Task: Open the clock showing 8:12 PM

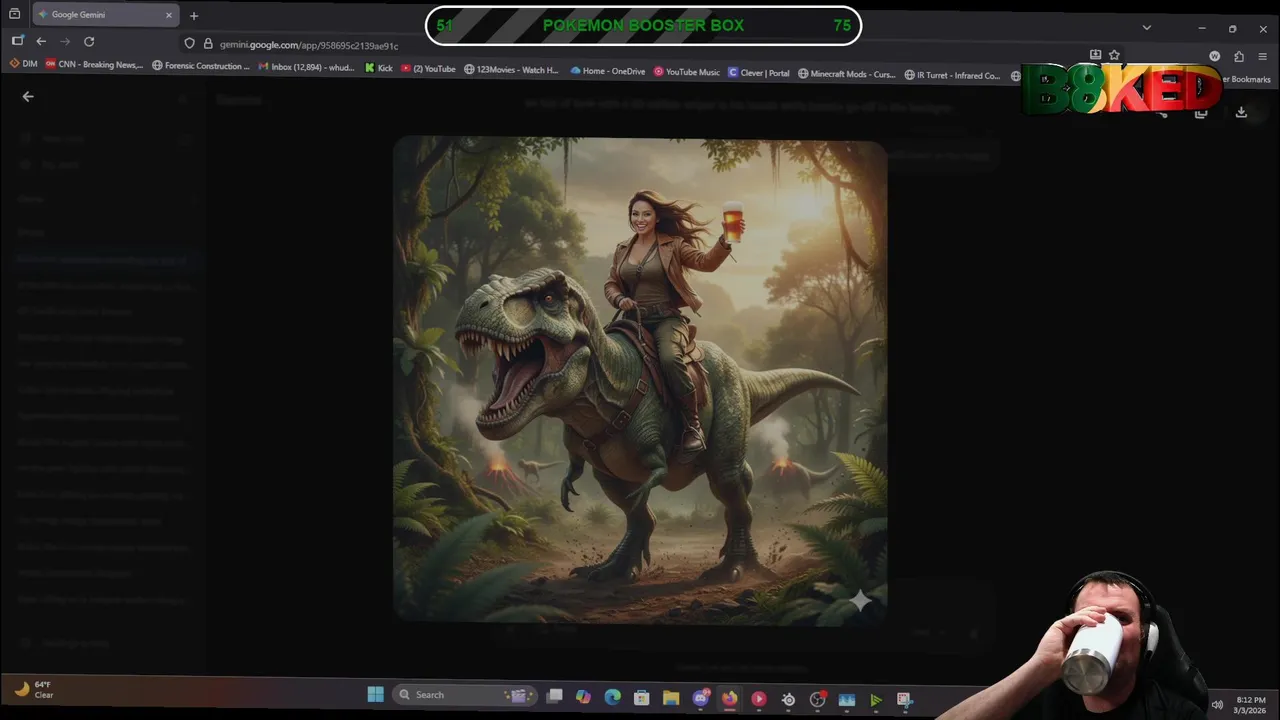Action: pyautogui.click(x=1251, y=705)
